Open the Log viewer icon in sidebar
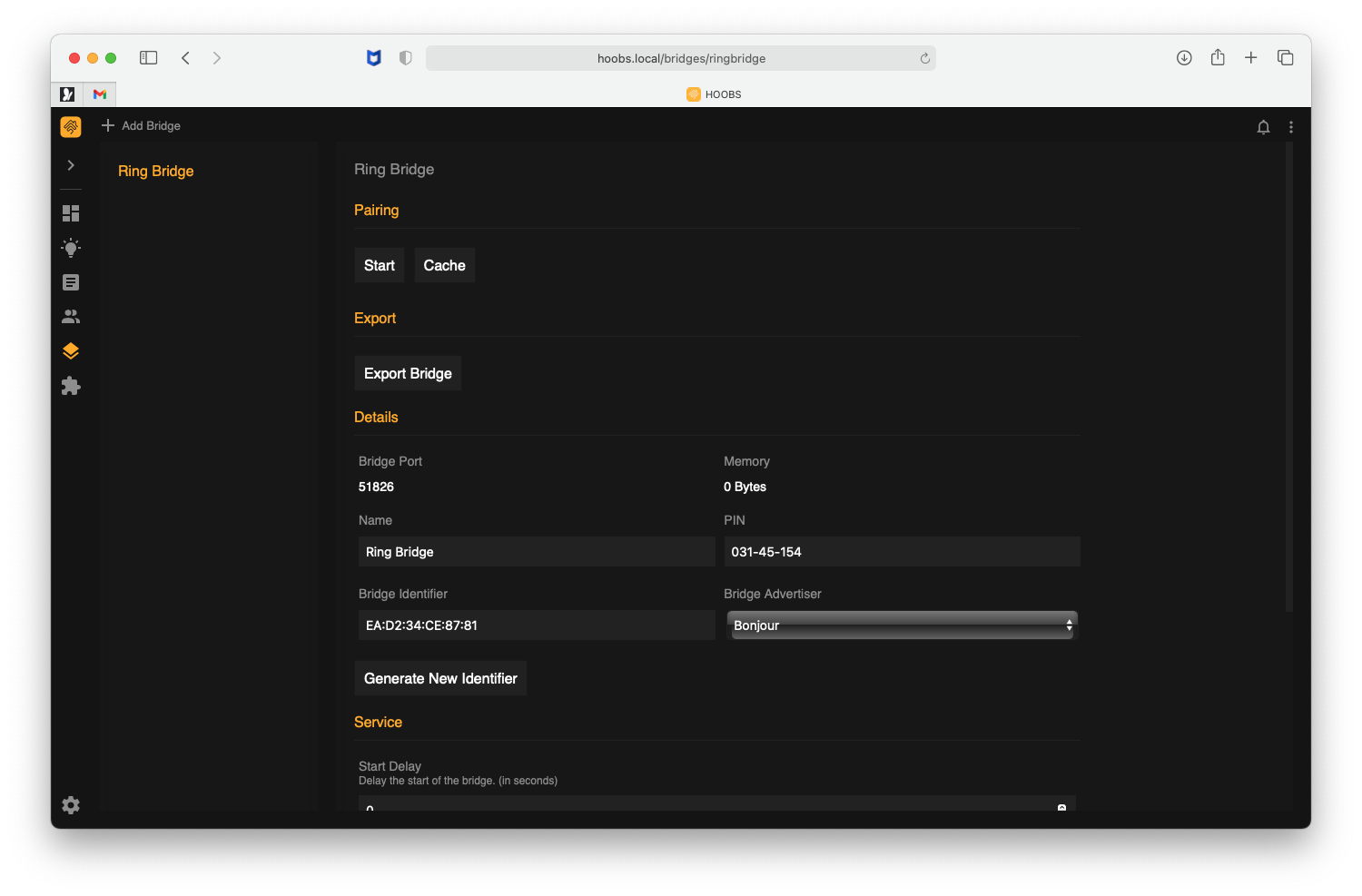The width and height of the screenshot is (1362, 896). 70,281
